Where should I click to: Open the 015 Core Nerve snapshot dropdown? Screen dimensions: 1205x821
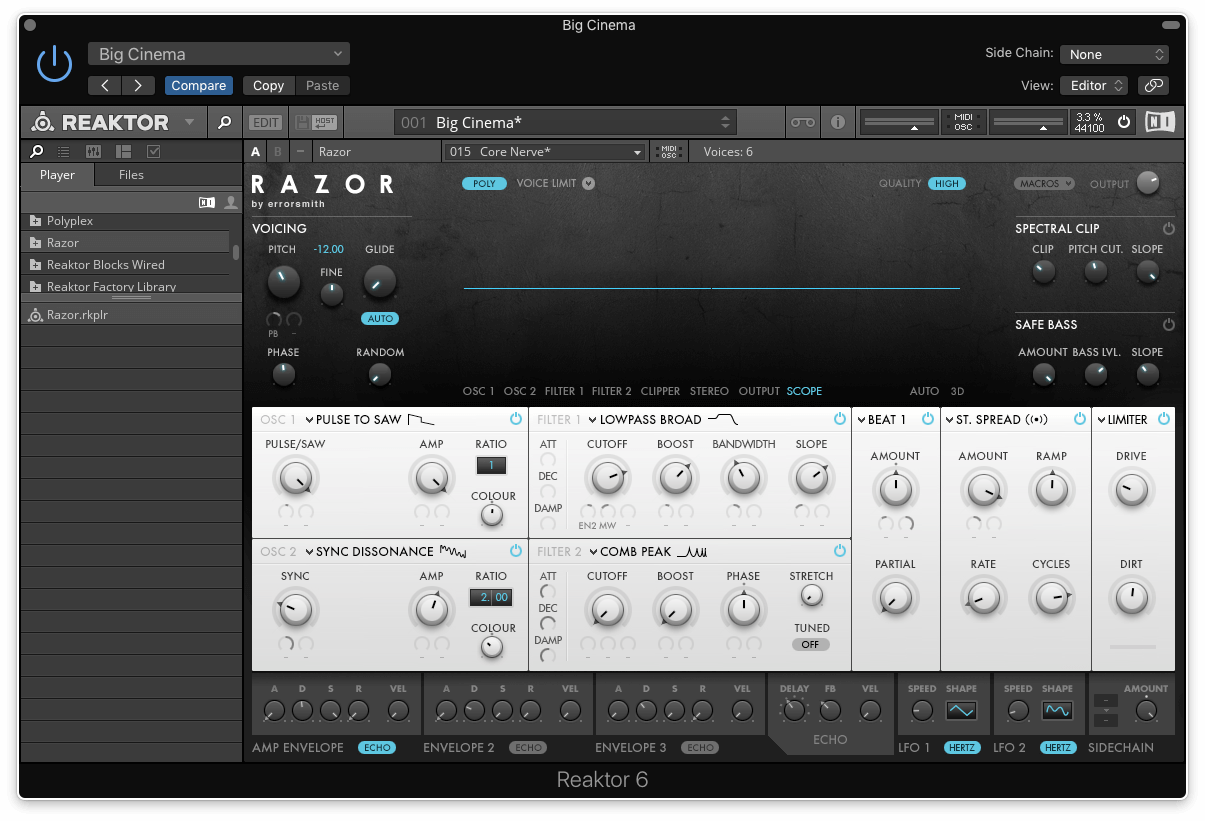pos(545,151)
